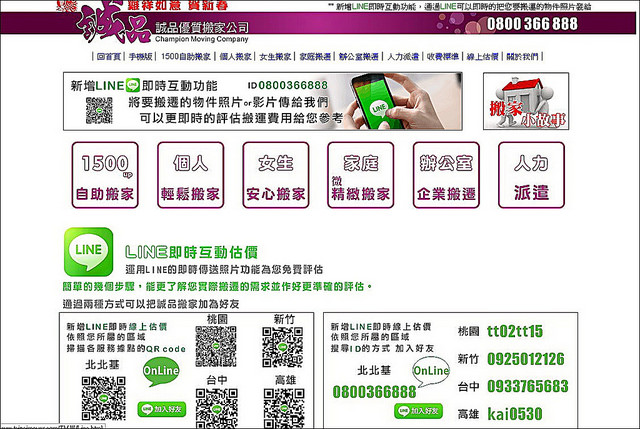Open the 1500 自助搬家 service tile

coord(105,175)
